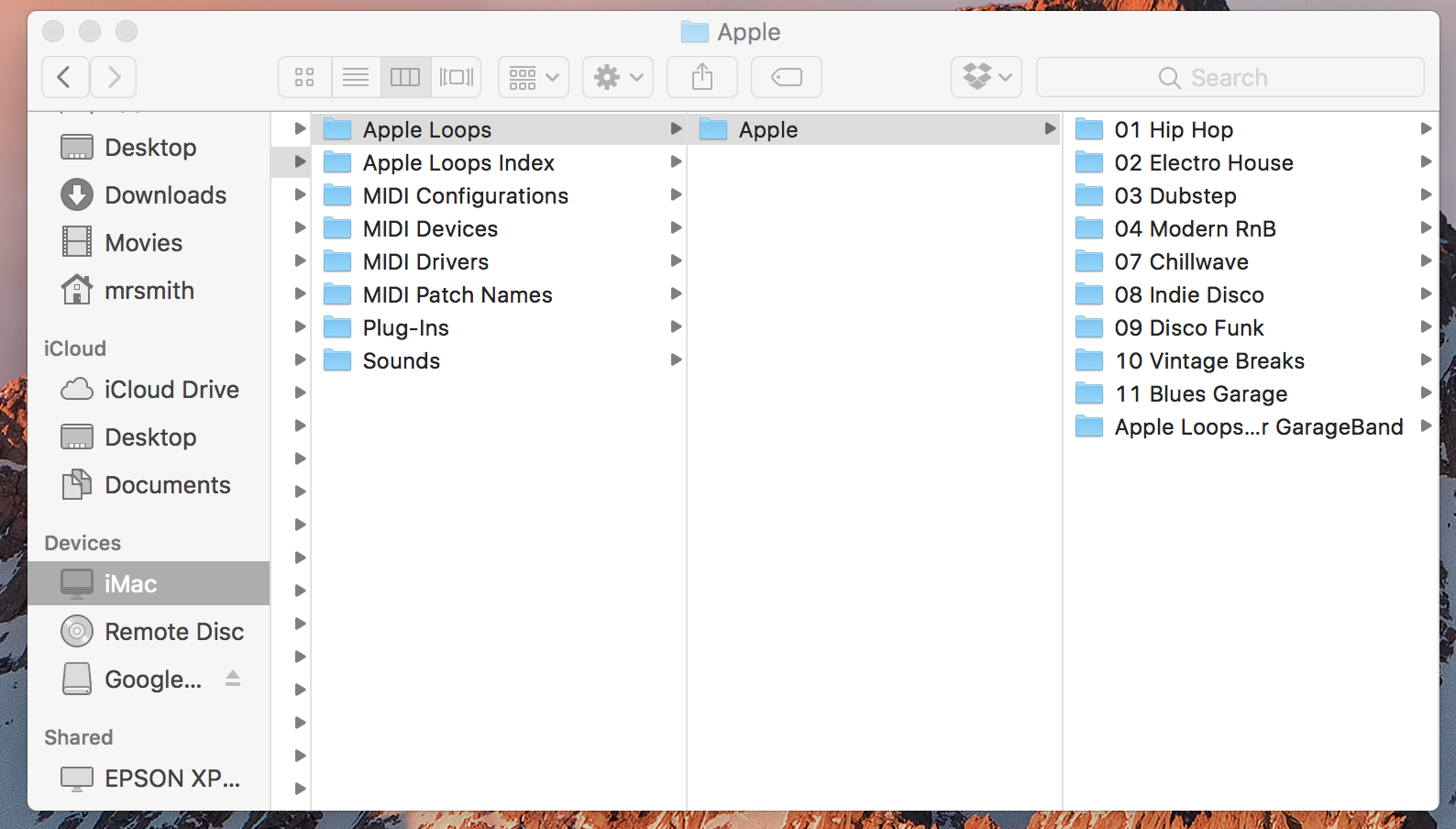Select the Sounds folder
Viewport: 1456px width, 829px height.
pyautogui.click(x=499, y=360)
